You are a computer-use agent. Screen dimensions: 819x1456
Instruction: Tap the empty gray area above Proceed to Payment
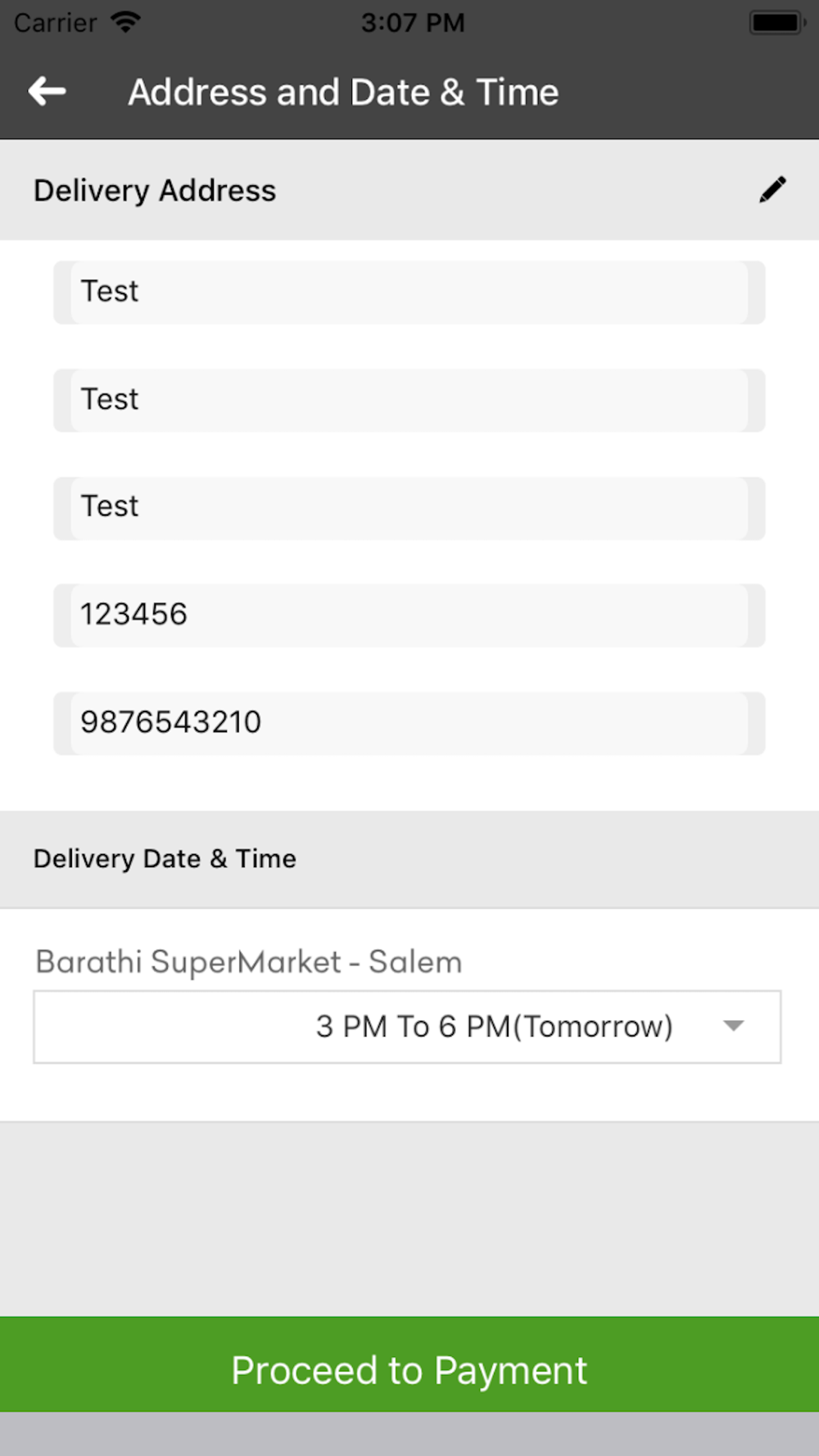pyautogui.click(x=409, y=1219)
